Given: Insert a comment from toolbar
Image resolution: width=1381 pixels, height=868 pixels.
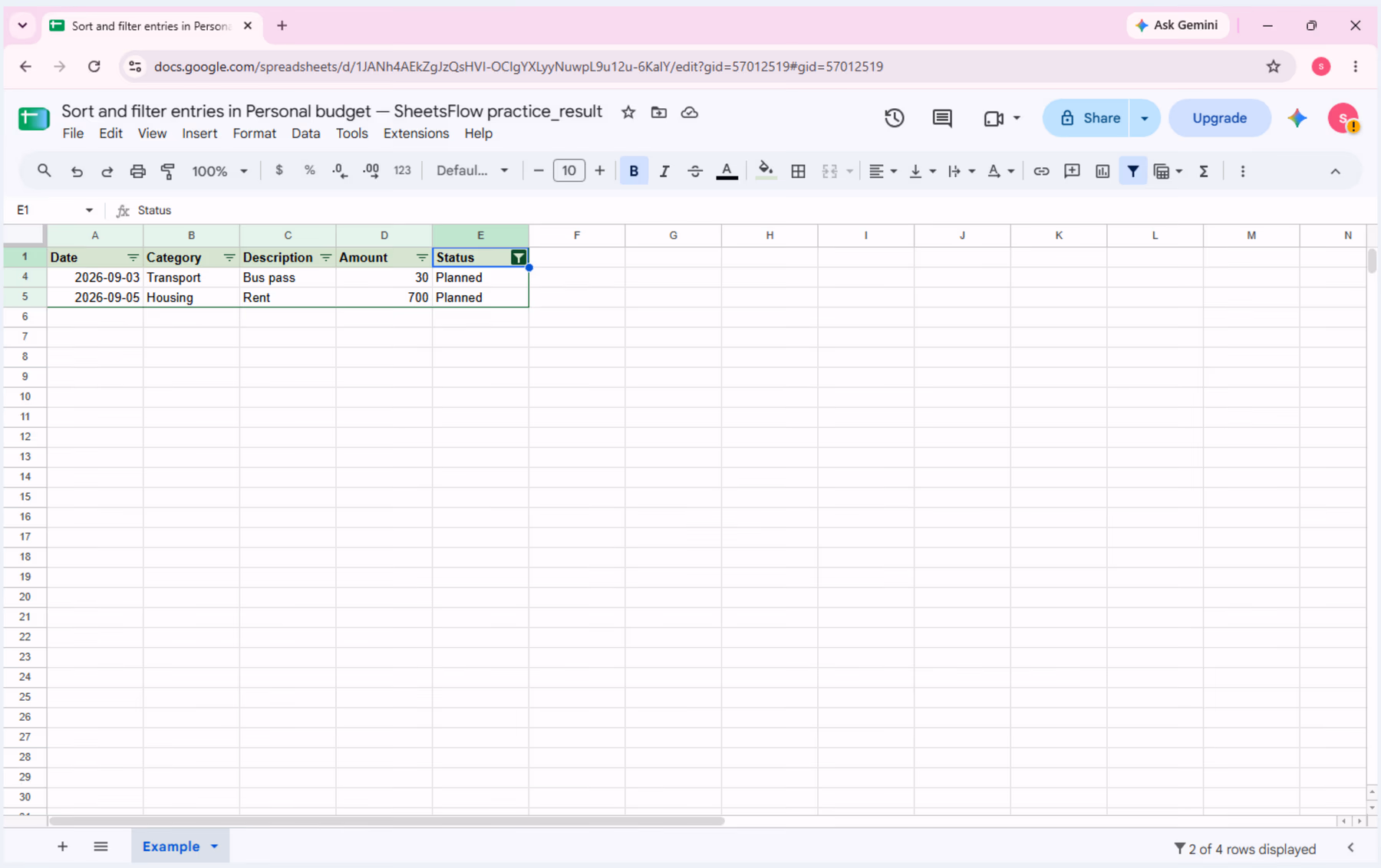Looking at the screenshot, I should click(1072, 171).
